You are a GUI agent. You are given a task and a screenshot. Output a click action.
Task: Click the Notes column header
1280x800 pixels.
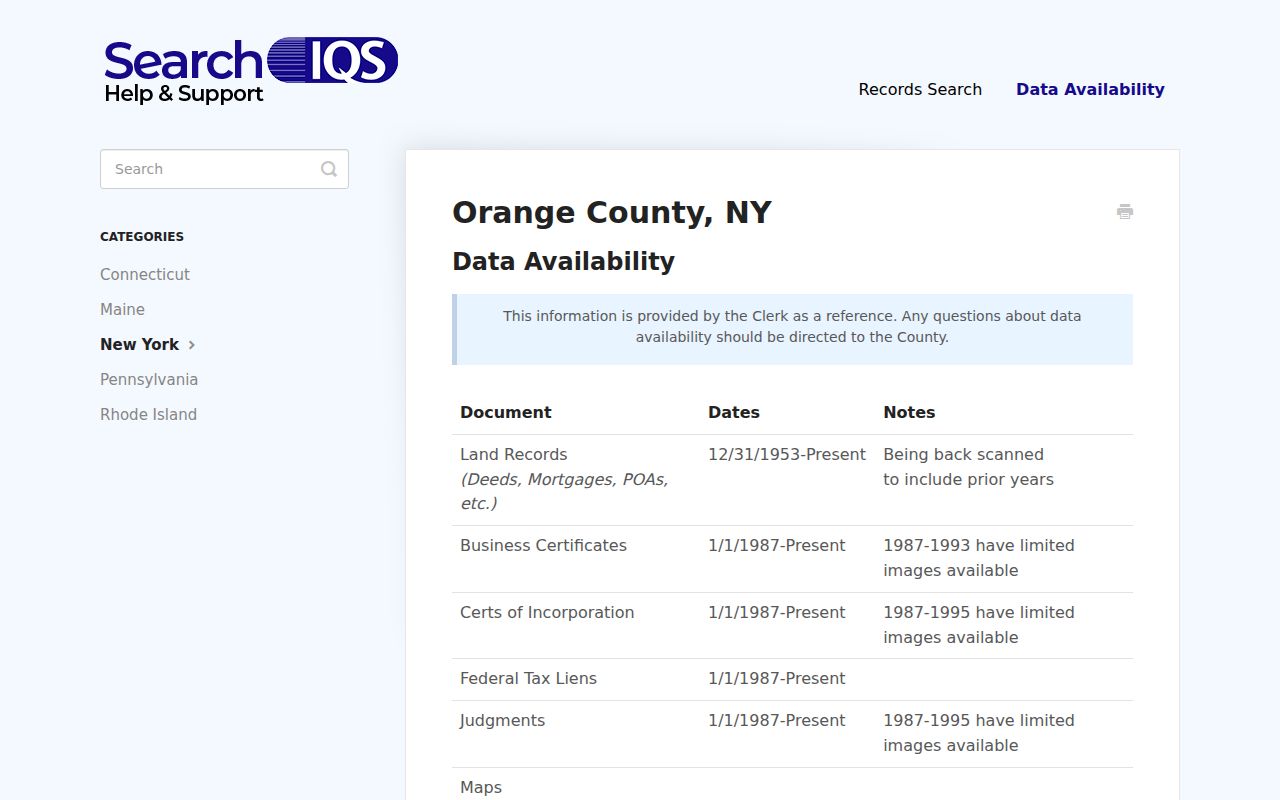click(x=909, y=412)
